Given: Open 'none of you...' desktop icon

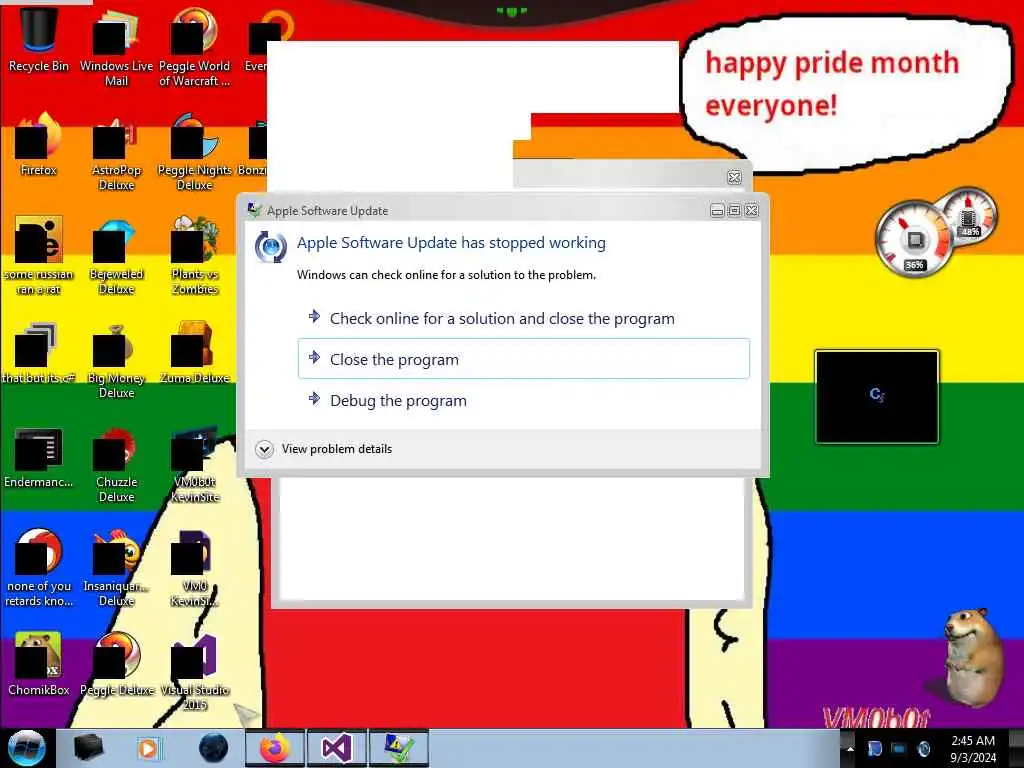Looking at the screenshot, I should tap(39, 568).
